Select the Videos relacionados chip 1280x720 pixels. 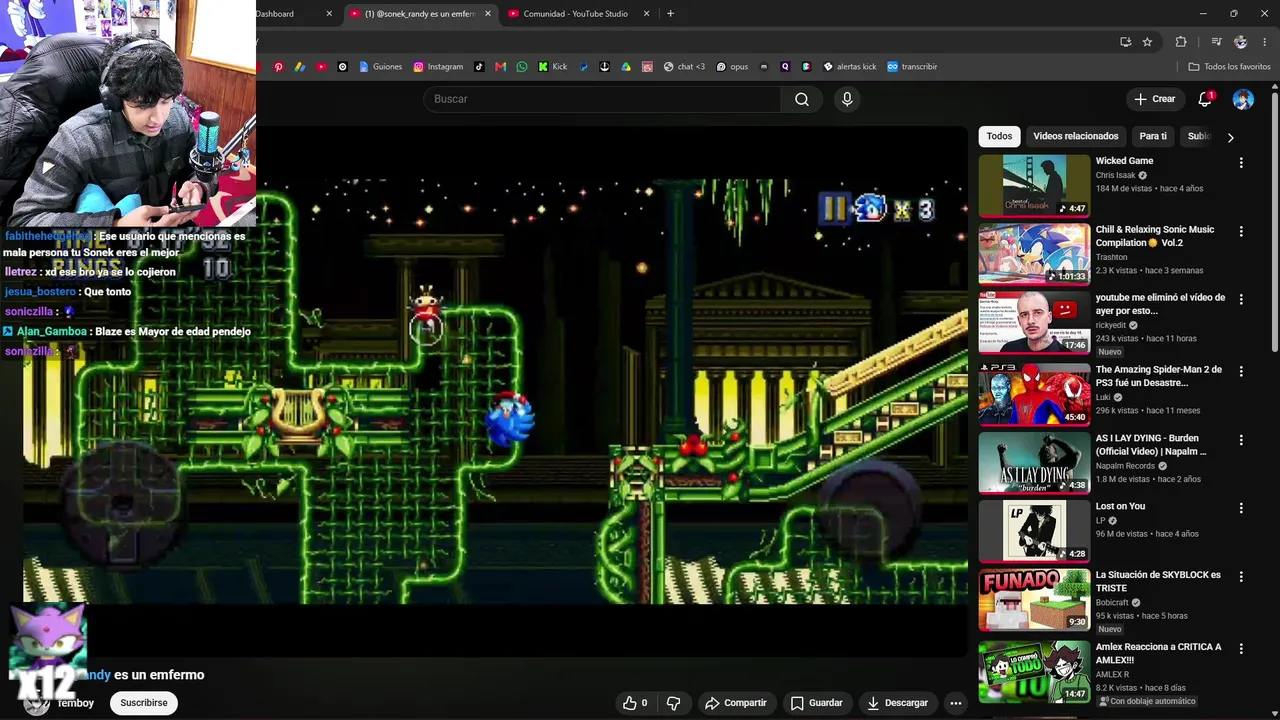[x=1075, y=136]
